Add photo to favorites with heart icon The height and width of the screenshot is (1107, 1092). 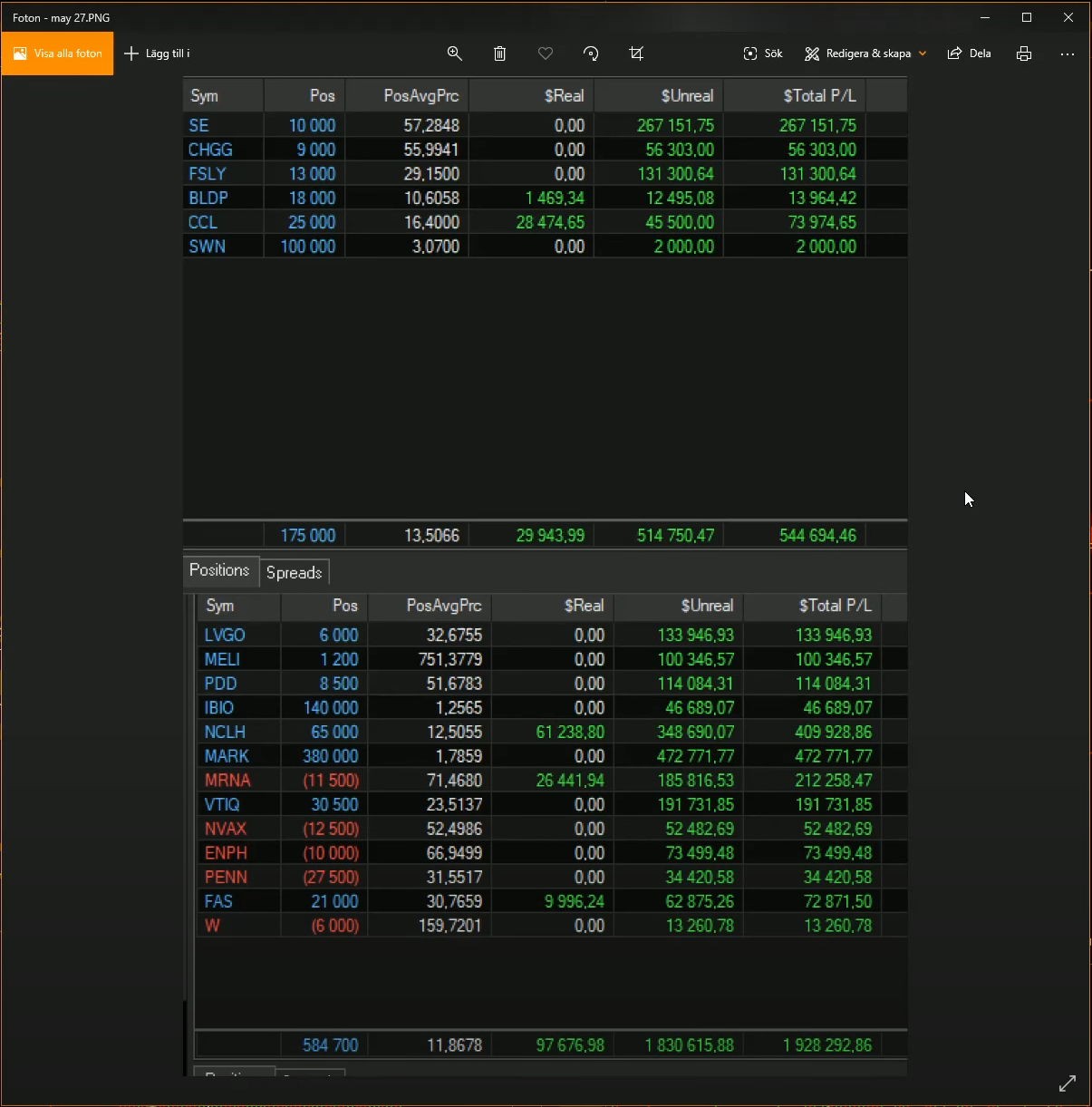(546, 53)
